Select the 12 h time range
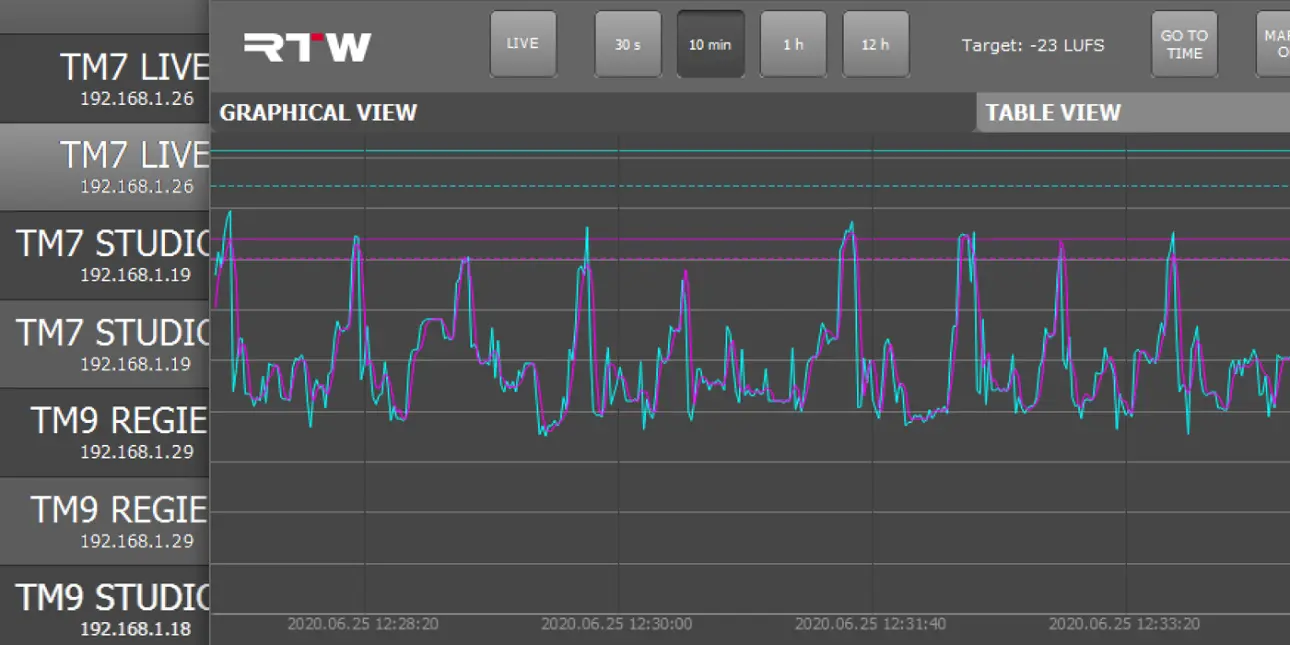The height and width of the screenshot is (645, 1290). [x=876, y=44]
